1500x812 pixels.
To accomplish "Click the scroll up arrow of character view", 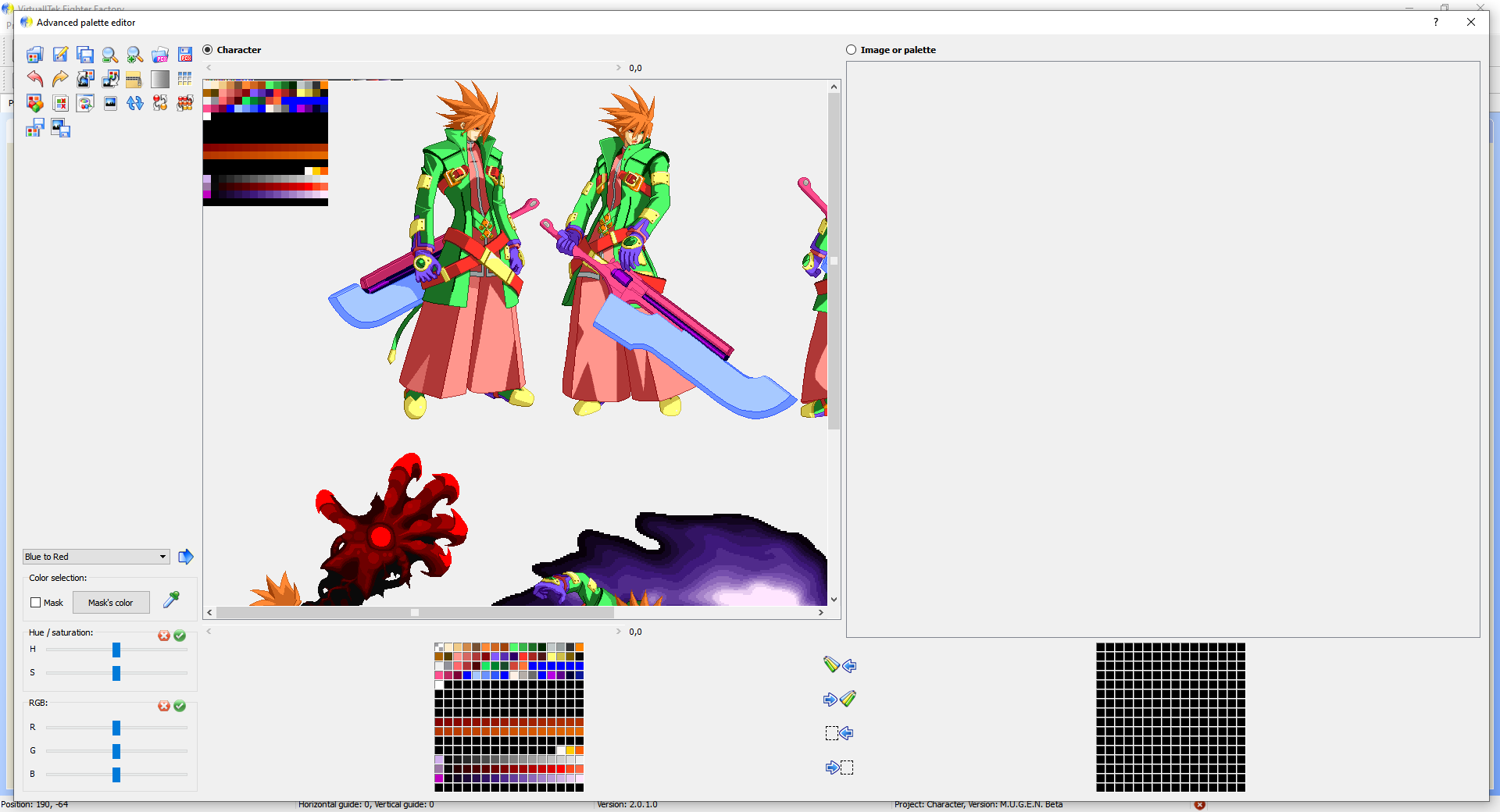I will 834,87.
